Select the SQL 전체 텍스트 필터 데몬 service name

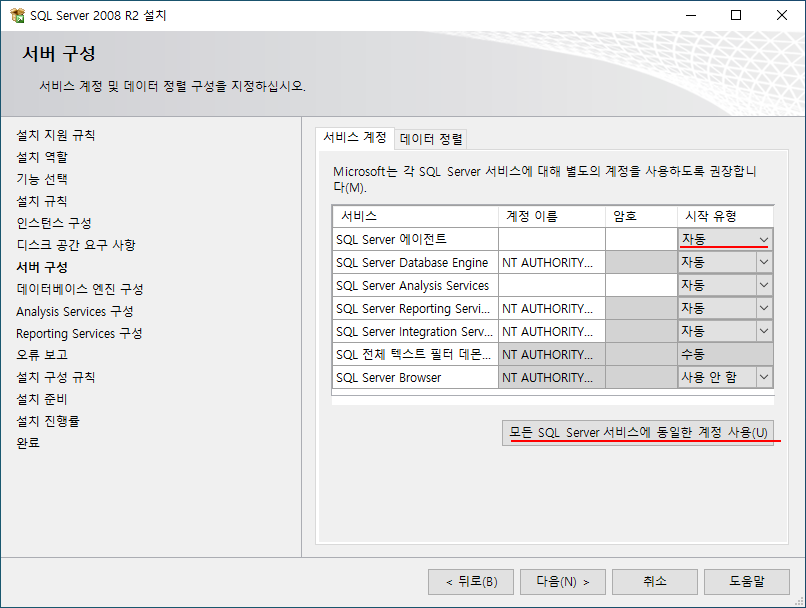pyautogui.click(x=415, y=355)
